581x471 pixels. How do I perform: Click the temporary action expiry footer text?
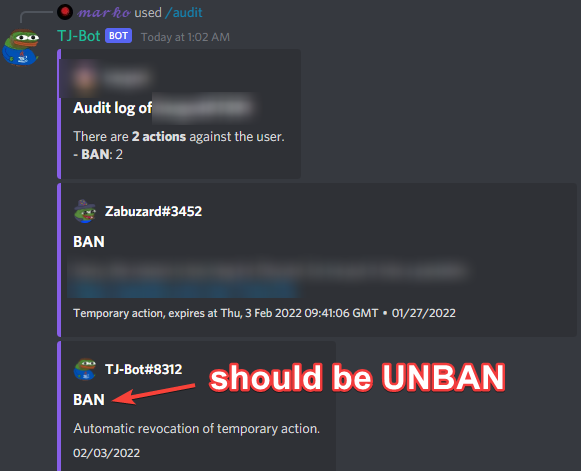click(226, 313)
